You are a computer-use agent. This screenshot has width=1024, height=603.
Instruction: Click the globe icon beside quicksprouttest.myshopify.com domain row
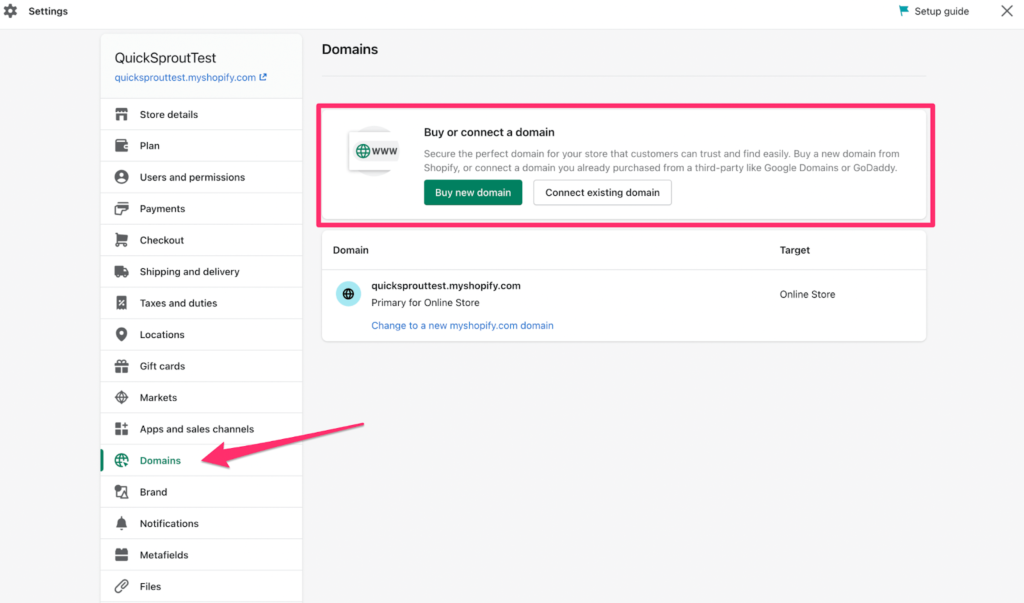[348, 294]
